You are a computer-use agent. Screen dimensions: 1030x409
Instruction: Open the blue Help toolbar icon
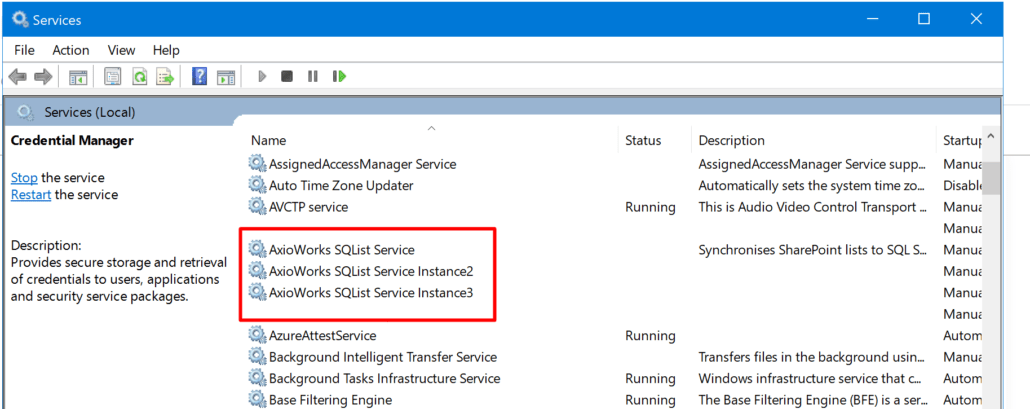(x=200, y=76)
